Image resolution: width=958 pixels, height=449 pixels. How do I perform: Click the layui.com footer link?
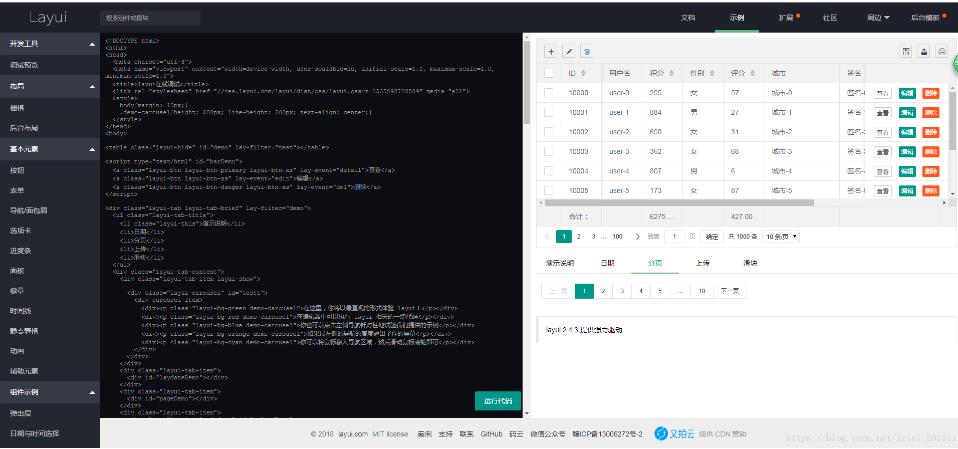(353, 434)
